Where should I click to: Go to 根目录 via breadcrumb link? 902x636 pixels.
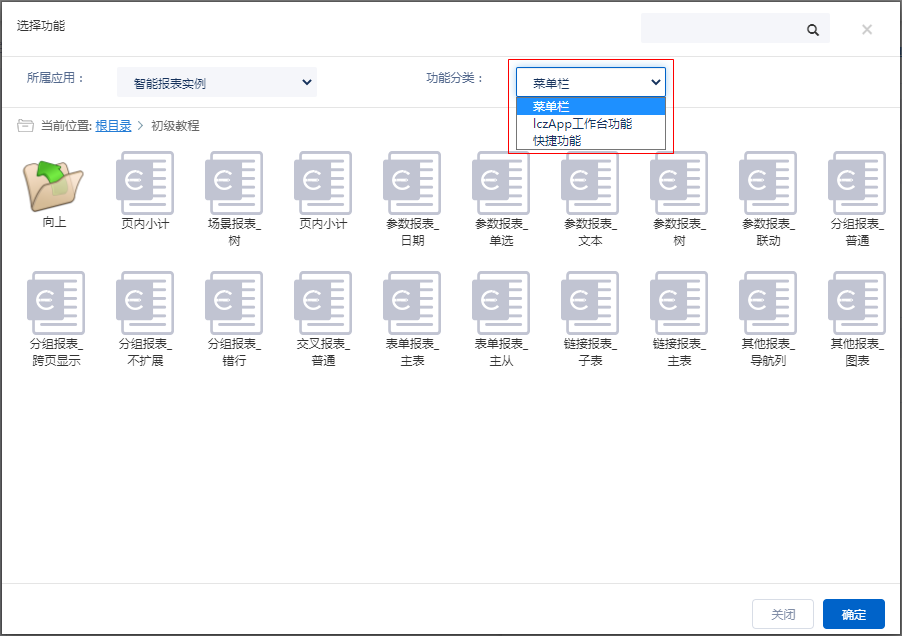point(113,126)
